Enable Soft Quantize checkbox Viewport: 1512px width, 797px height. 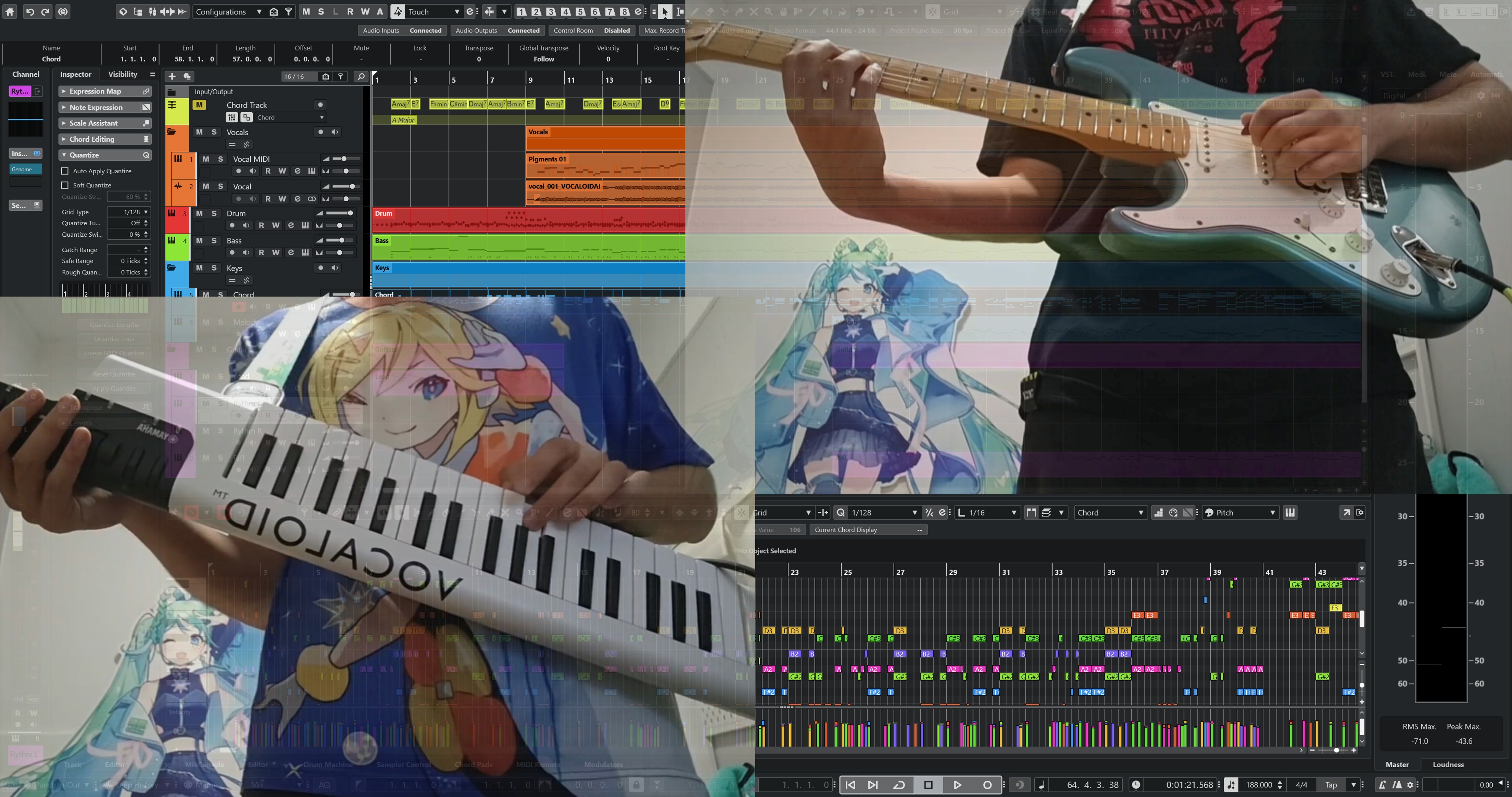[x=65, y=186]
